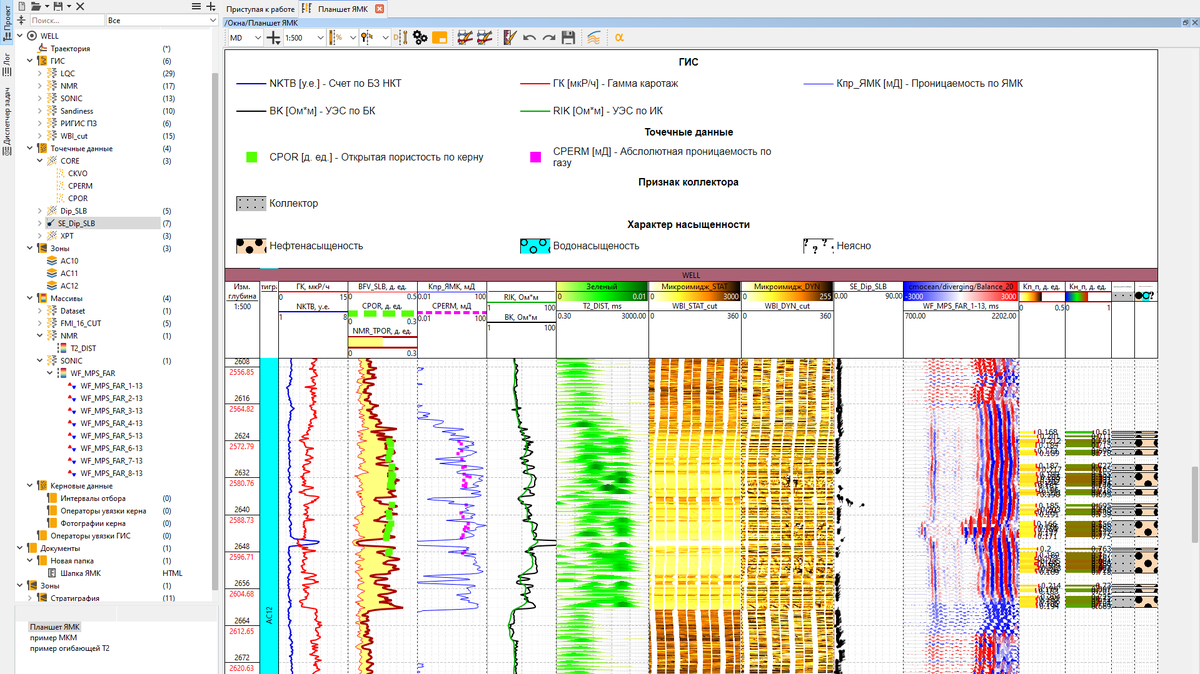This screenshot has height=674, width=1200.
Task: Click the orange panel layout icon
Action: (439, 38)
